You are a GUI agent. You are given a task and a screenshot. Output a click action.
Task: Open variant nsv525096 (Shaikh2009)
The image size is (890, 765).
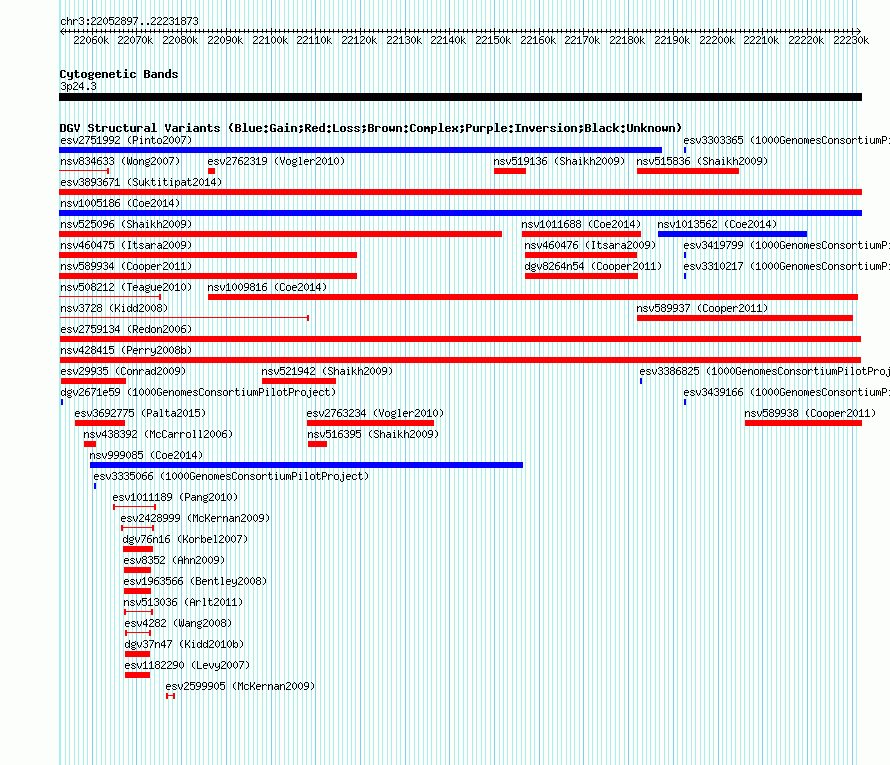point(126,224)
